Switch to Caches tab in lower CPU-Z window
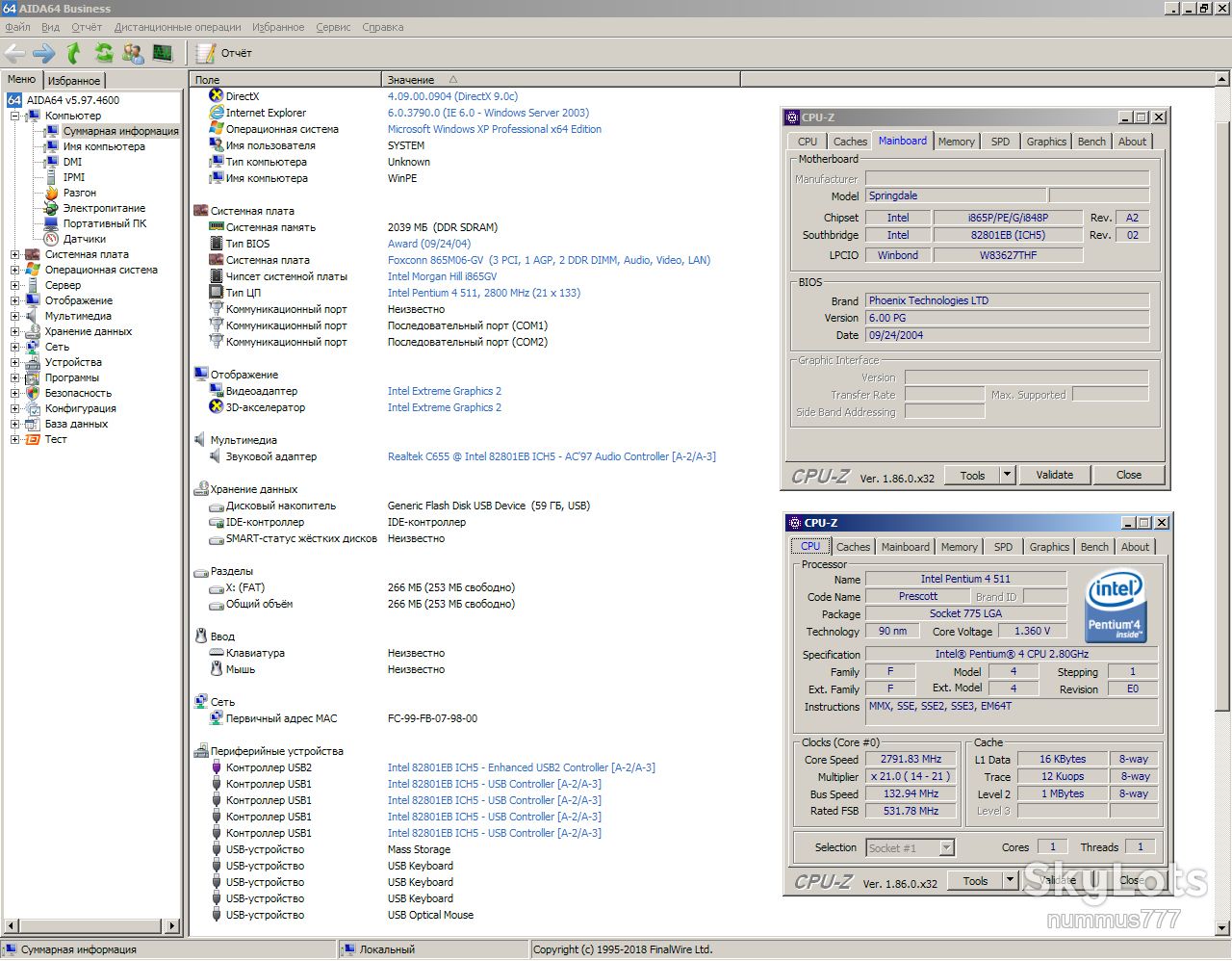 [x=853, y=547]
